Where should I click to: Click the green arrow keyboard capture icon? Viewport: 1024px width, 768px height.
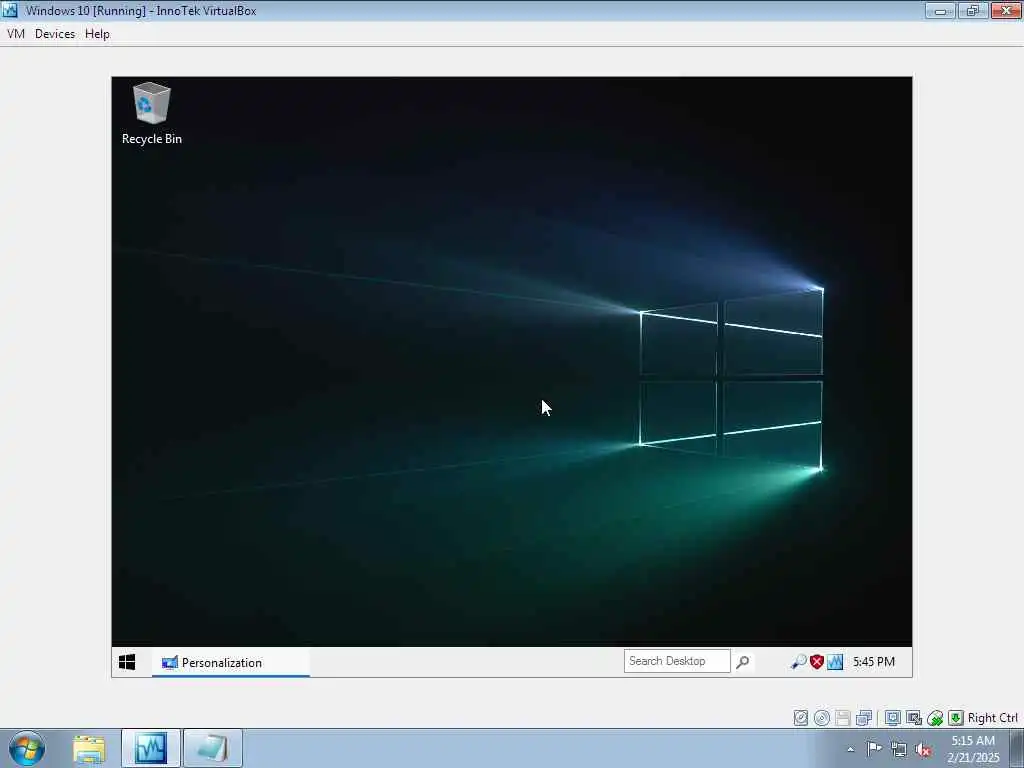(x=956, y=718)
